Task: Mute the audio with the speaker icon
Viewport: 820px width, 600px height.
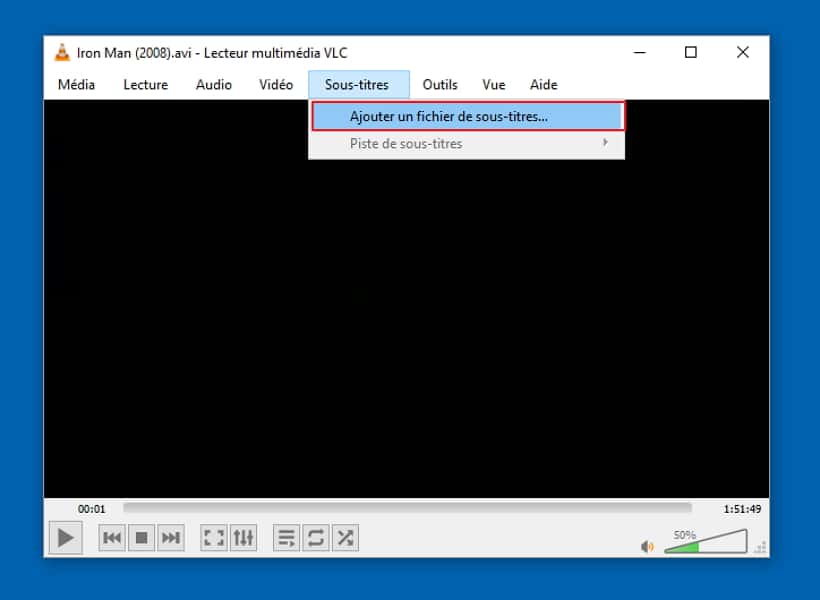Action: (647, 546)
